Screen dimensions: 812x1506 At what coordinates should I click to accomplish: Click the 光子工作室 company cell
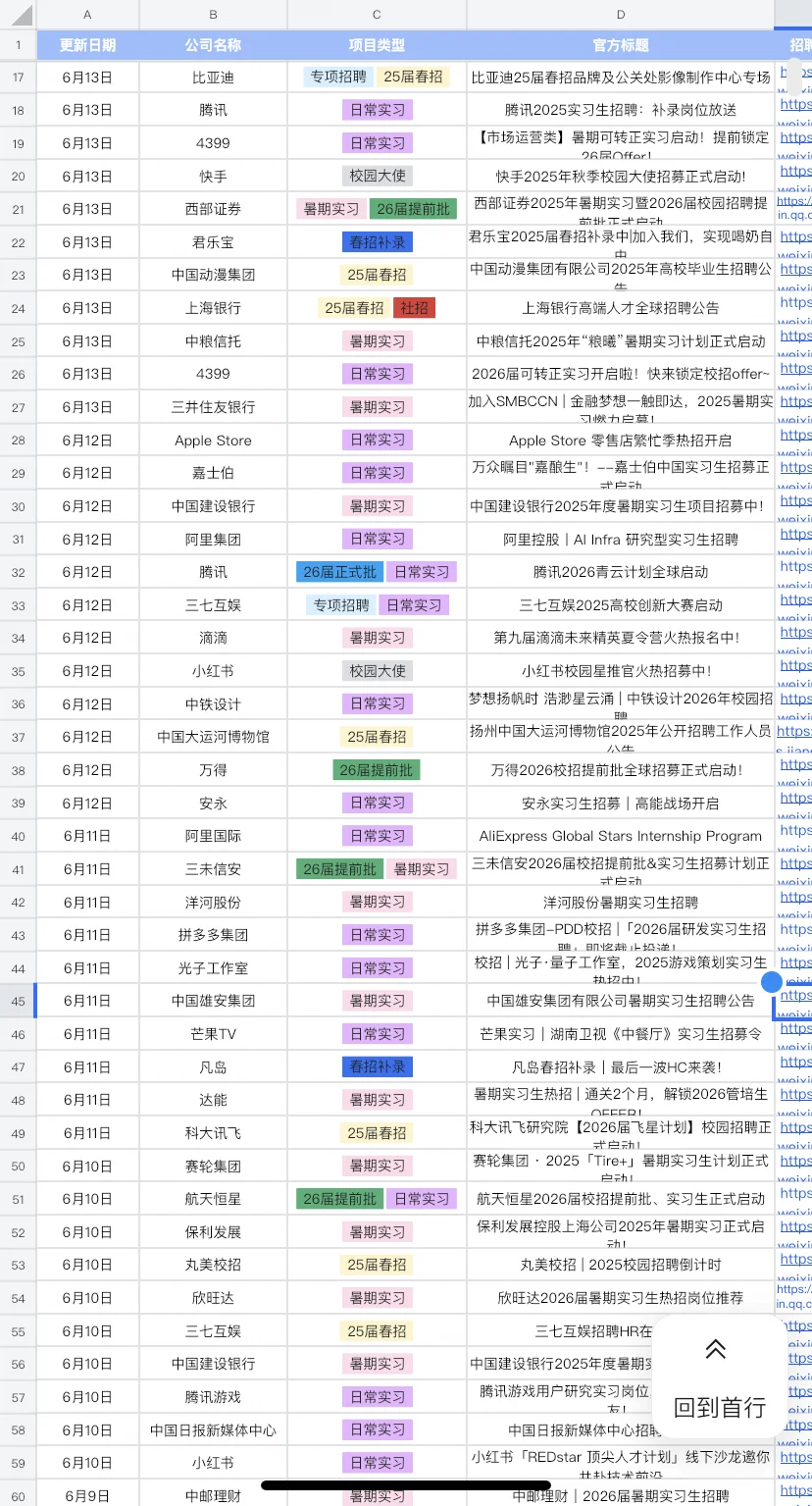(x=213, y=967)
